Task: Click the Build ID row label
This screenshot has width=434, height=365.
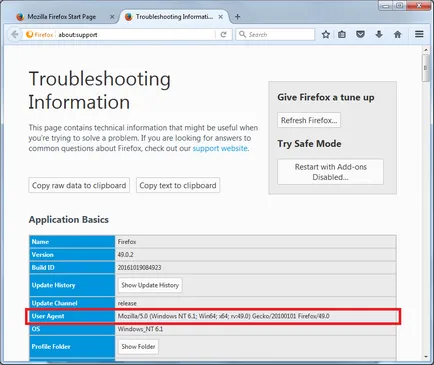Action: (x=43, y=268)
